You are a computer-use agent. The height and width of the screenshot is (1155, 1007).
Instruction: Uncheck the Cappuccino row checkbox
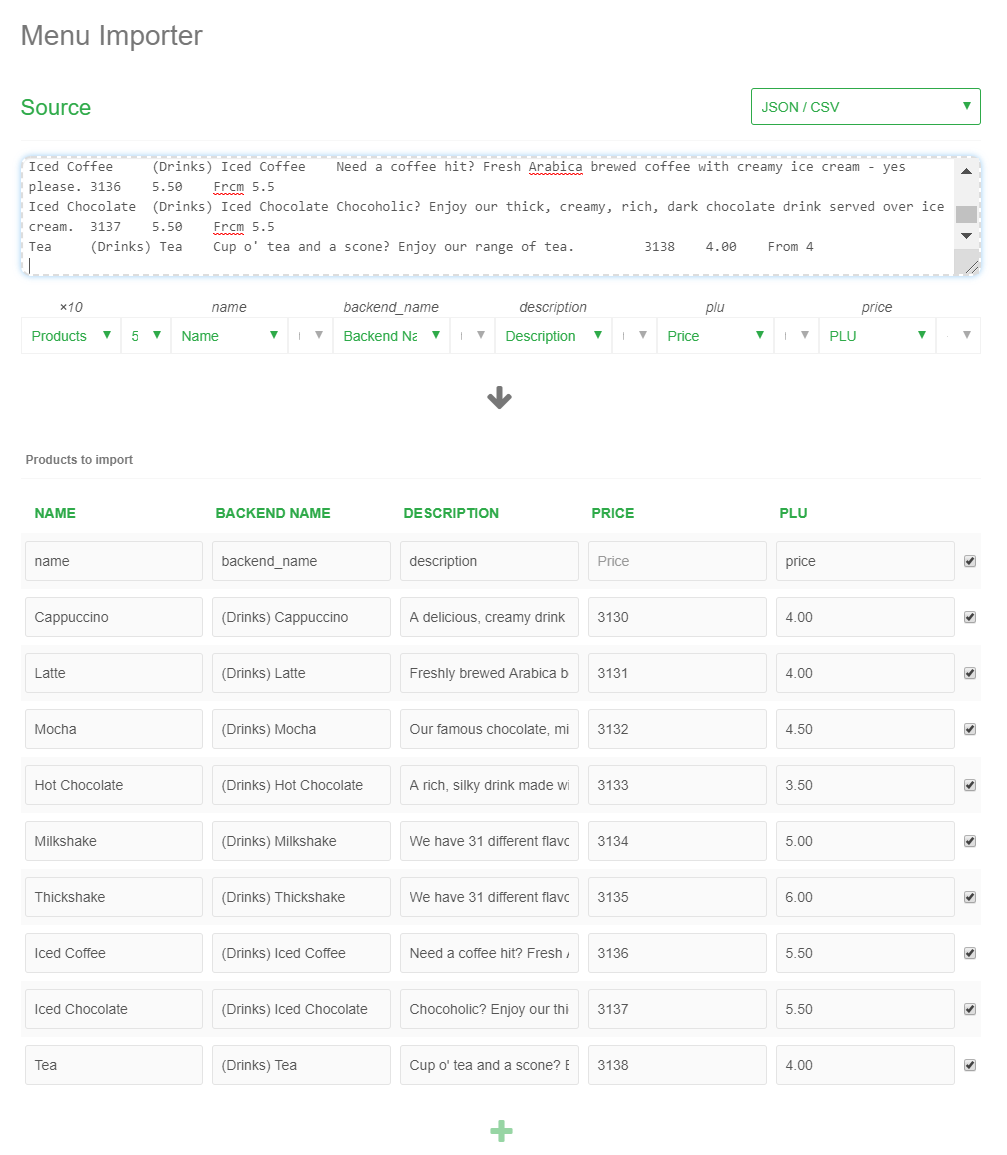click(x=969, y=617)
